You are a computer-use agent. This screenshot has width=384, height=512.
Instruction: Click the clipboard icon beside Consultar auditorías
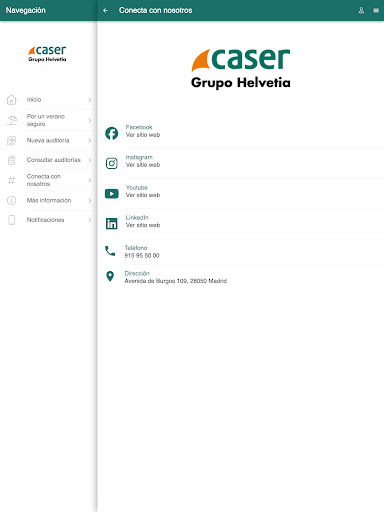(12, 160)
